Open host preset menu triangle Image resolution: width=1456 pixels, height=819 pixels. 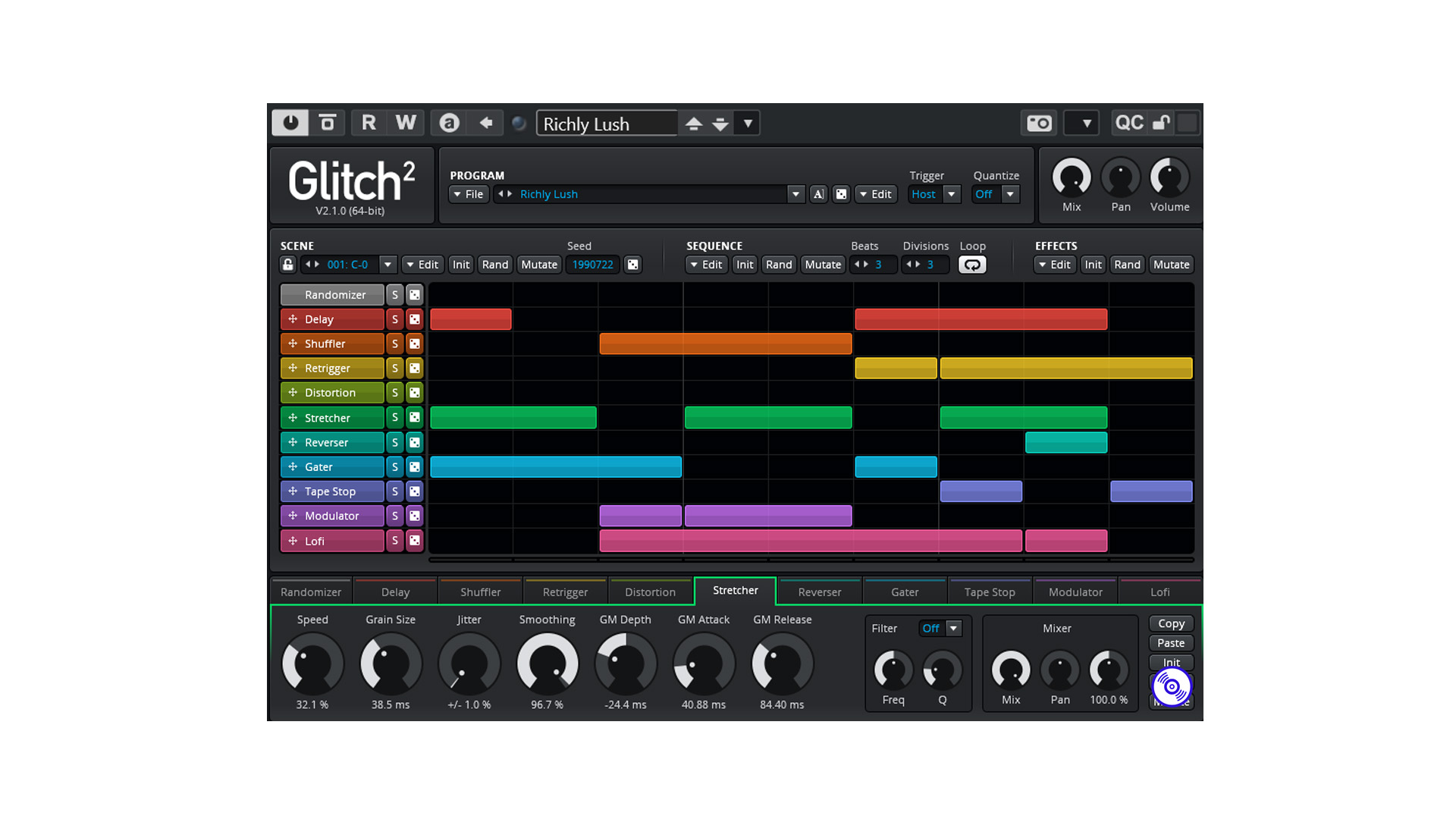click(748, 123)
